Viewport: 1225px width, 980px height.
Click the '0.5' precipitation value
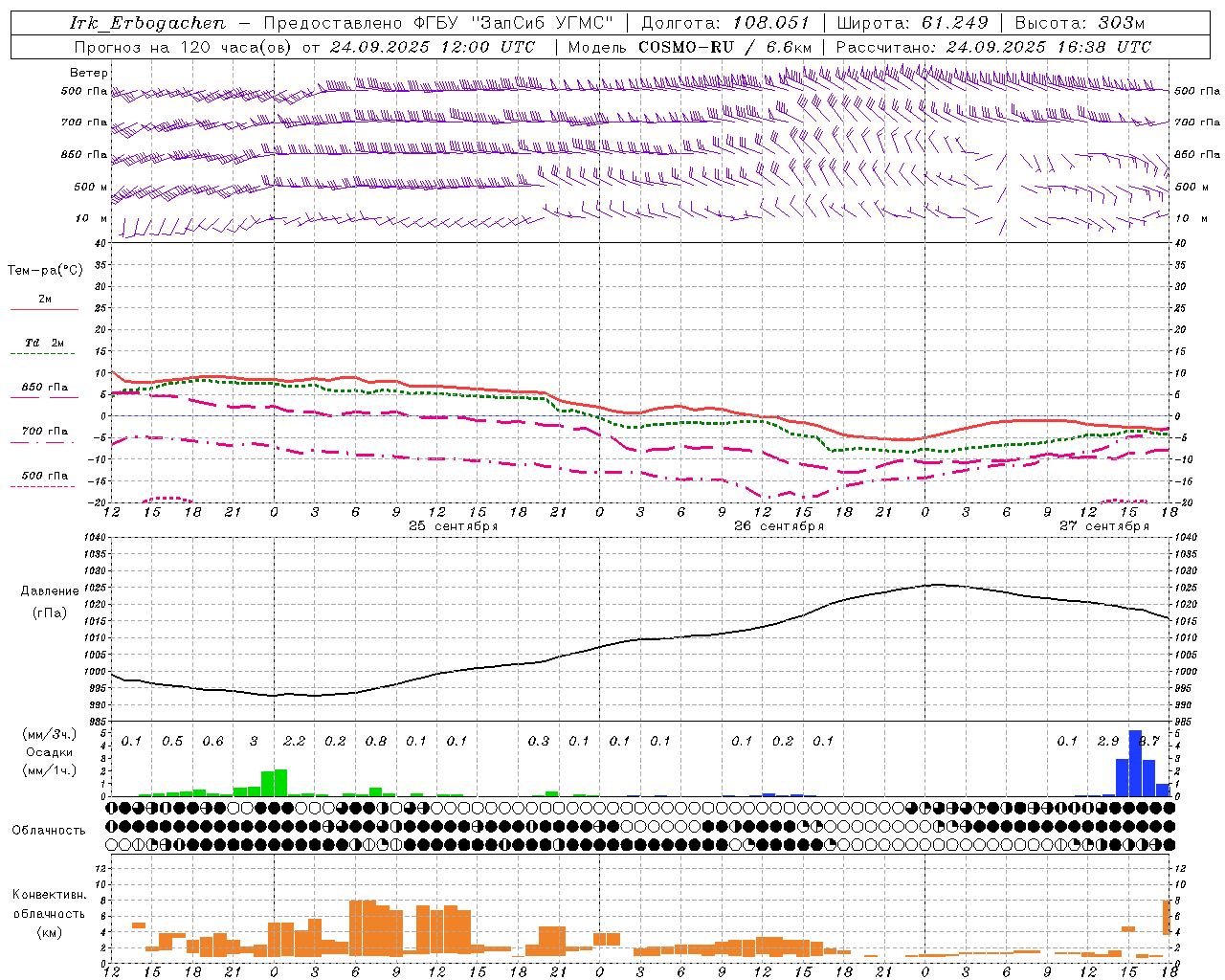172,742
